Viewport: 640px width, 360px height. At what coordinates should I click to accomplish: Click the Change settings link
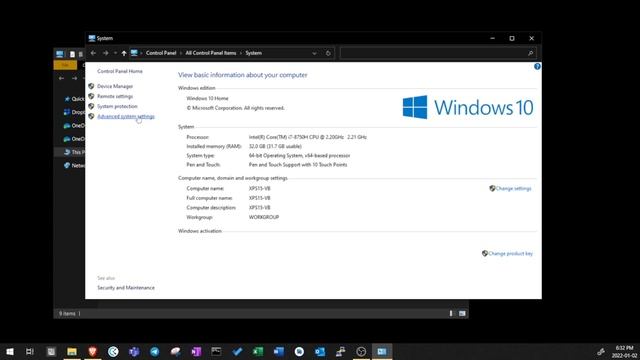(513, 189)
